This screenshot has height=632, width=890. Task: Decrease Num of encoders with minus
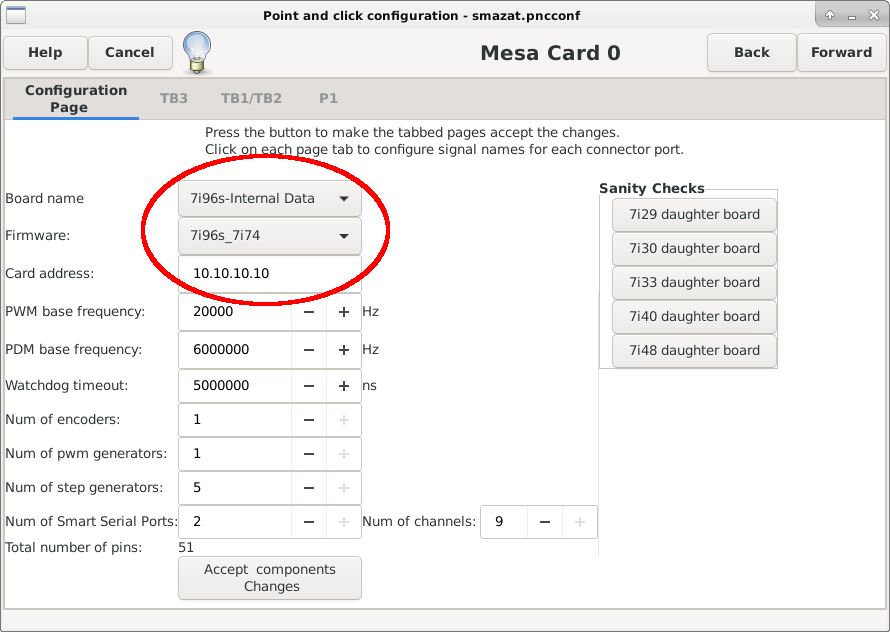[309, 420]
